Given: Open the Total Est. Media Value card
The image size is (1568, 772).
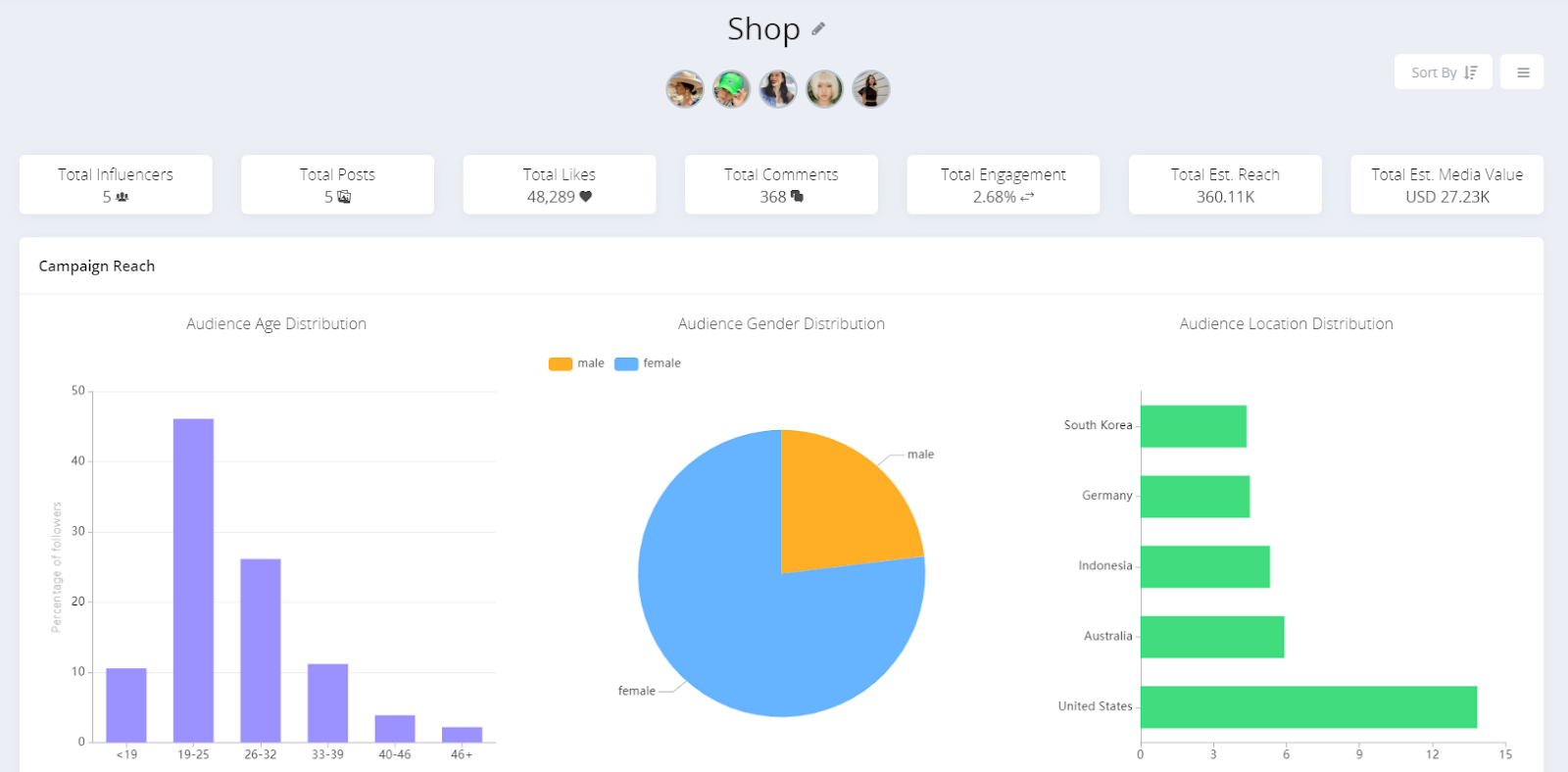Looking at the screenshot, I should click(x=1446, y=185).
